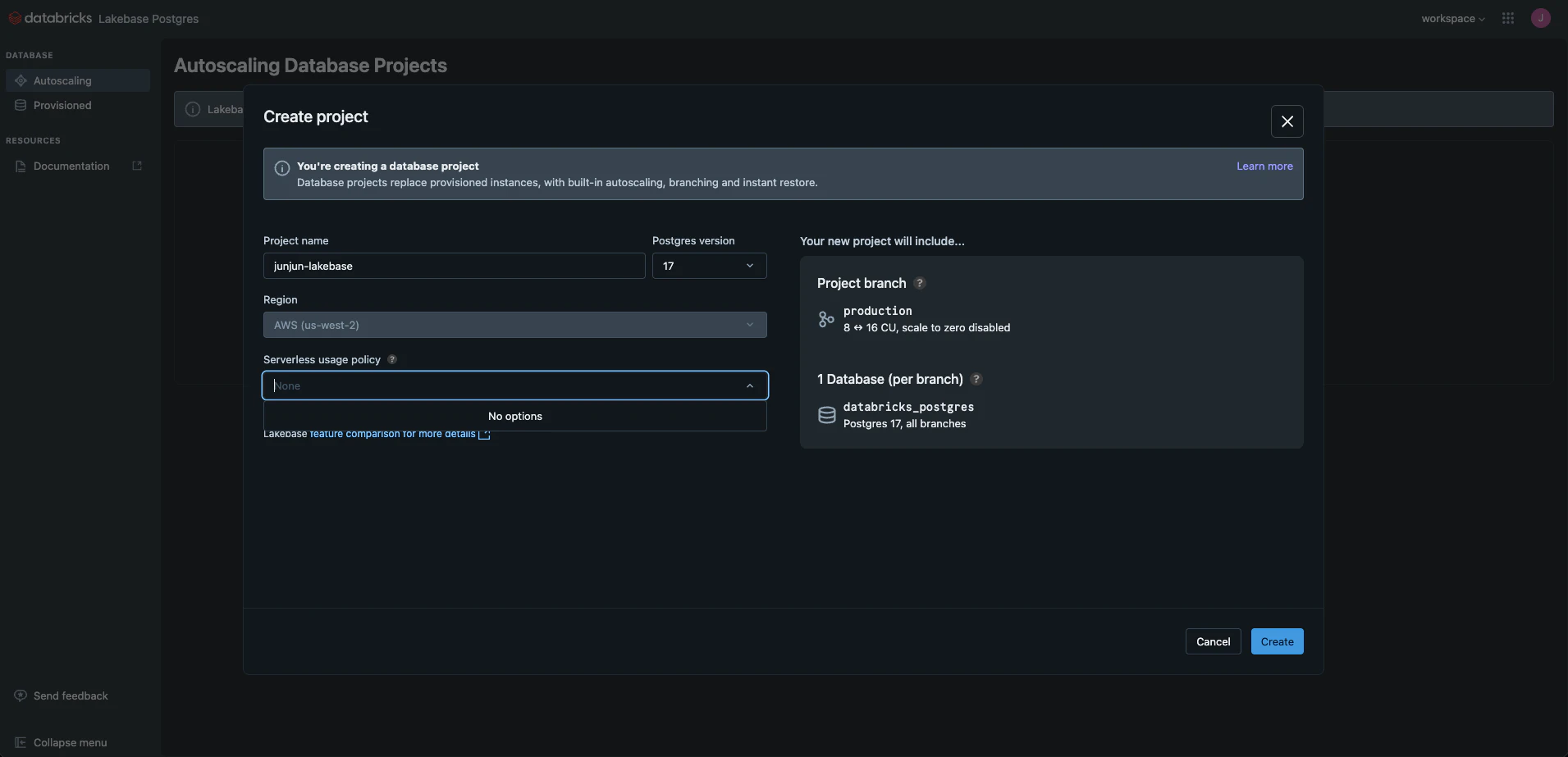Open the Documentation sidebar item
This screenshot has height=757, width=1568.
pyautogui.click(x=78, y=166)
